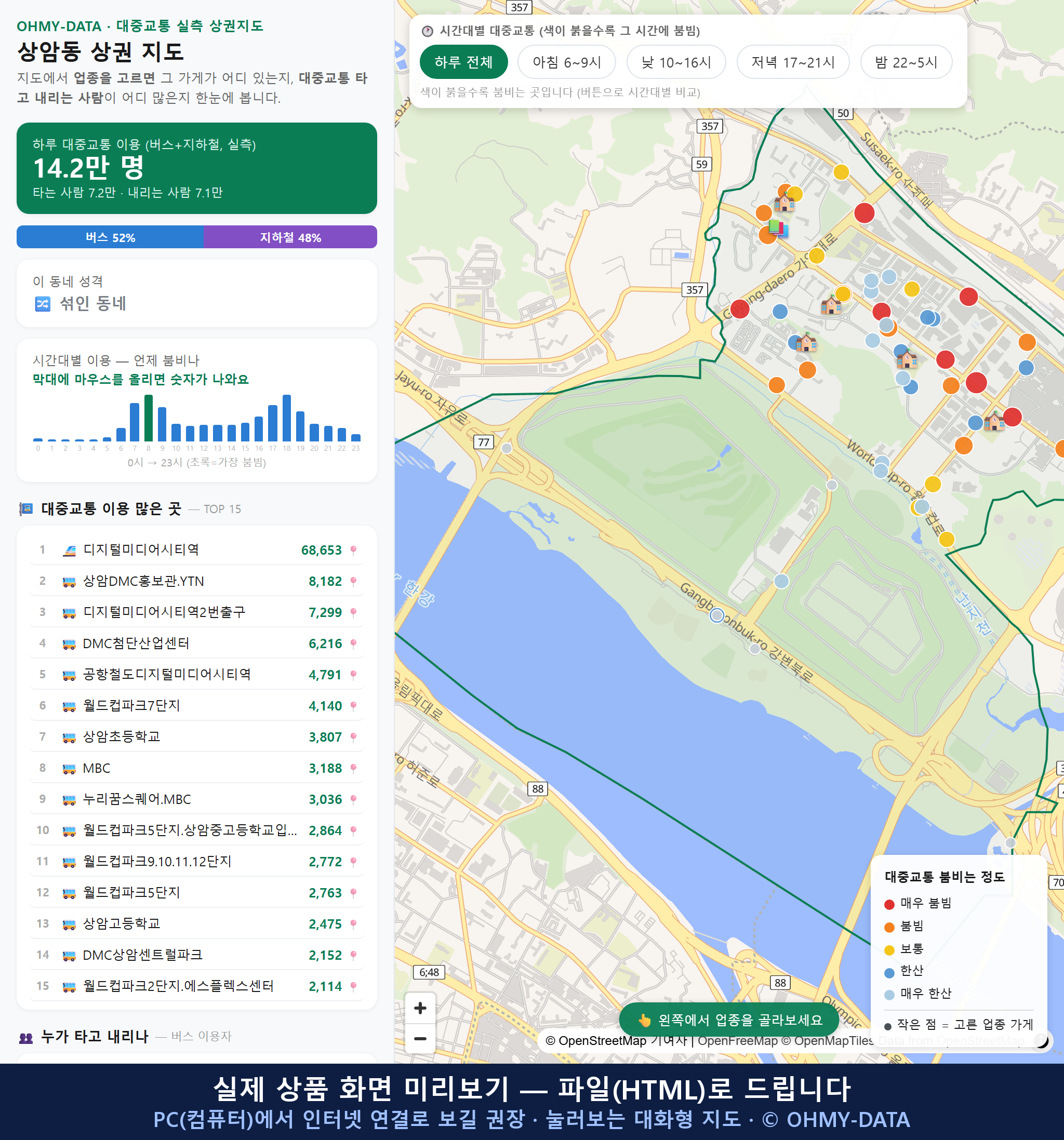Click the pointing hand icon in the green pill

click(x=644, y=1020)
